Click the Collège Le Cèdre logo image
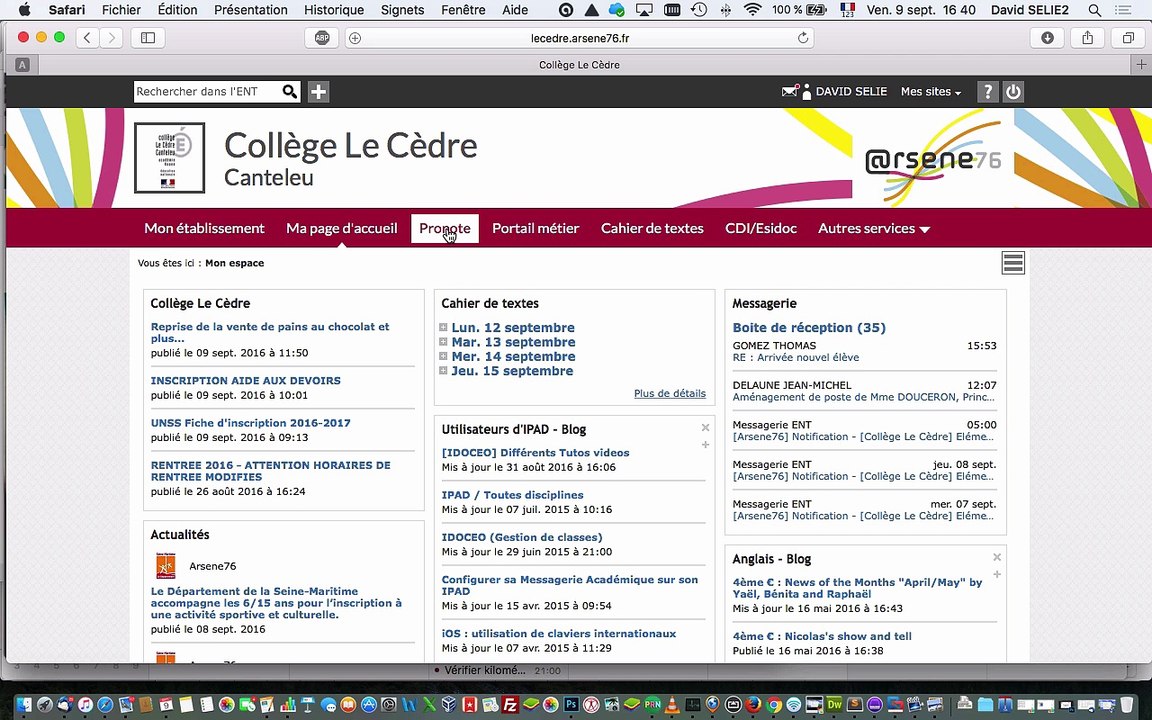The width and height of the screenshot is (1152, 720). point(169,158)
